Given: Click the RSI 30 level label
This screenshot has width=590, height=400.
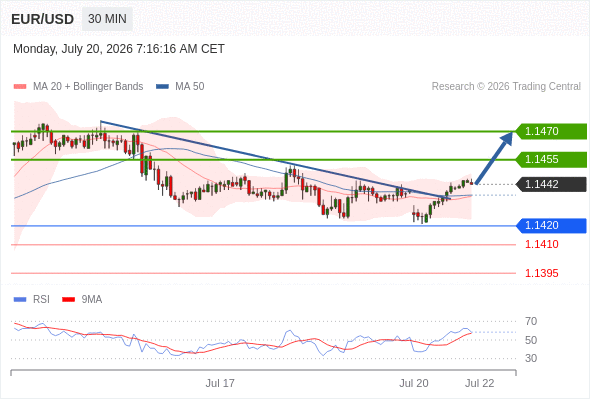Looking at the screenshot, I should [x=531, y=358].
